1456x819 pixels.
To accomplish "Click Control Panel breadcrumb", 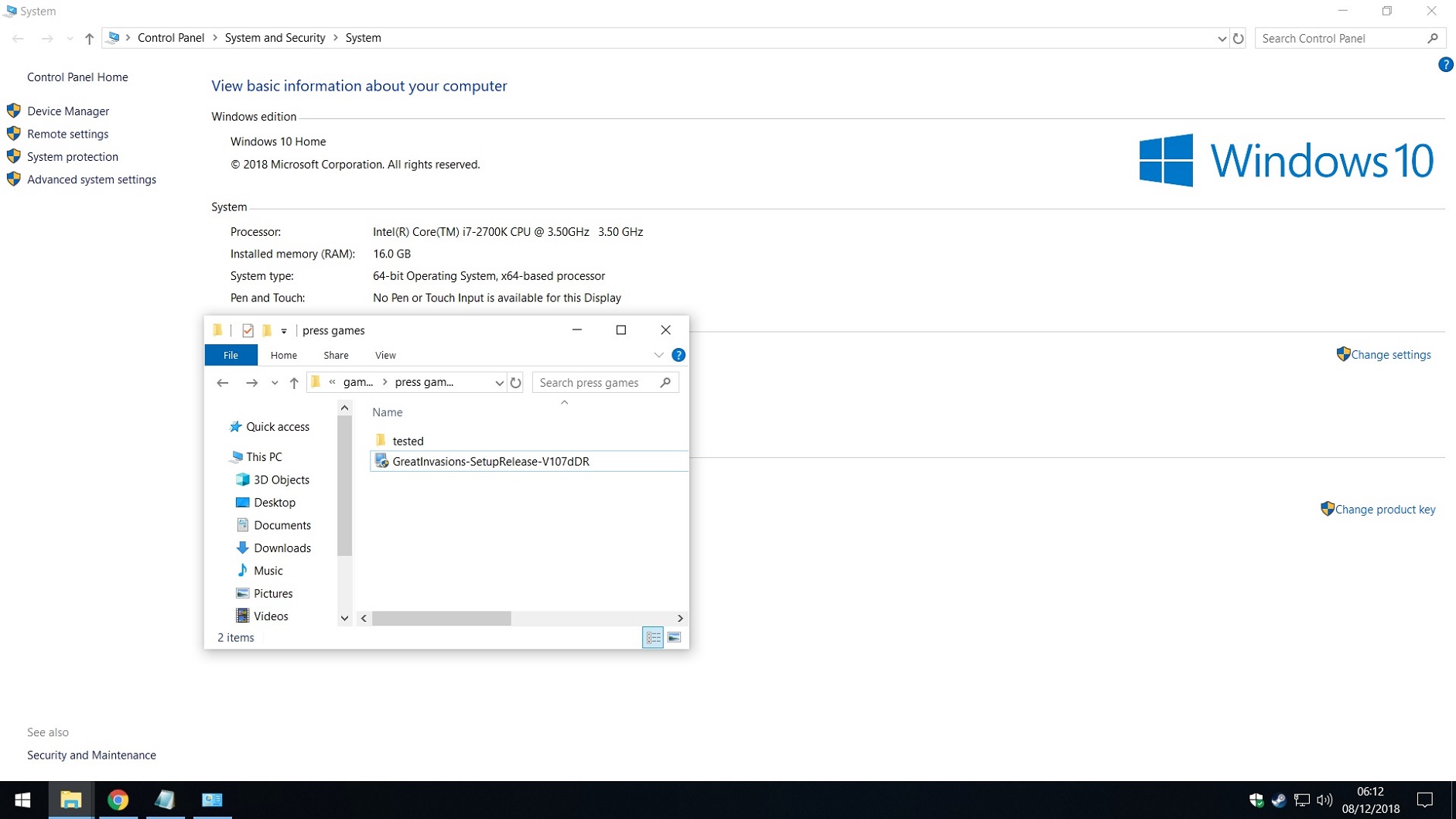I will (171, 38).
